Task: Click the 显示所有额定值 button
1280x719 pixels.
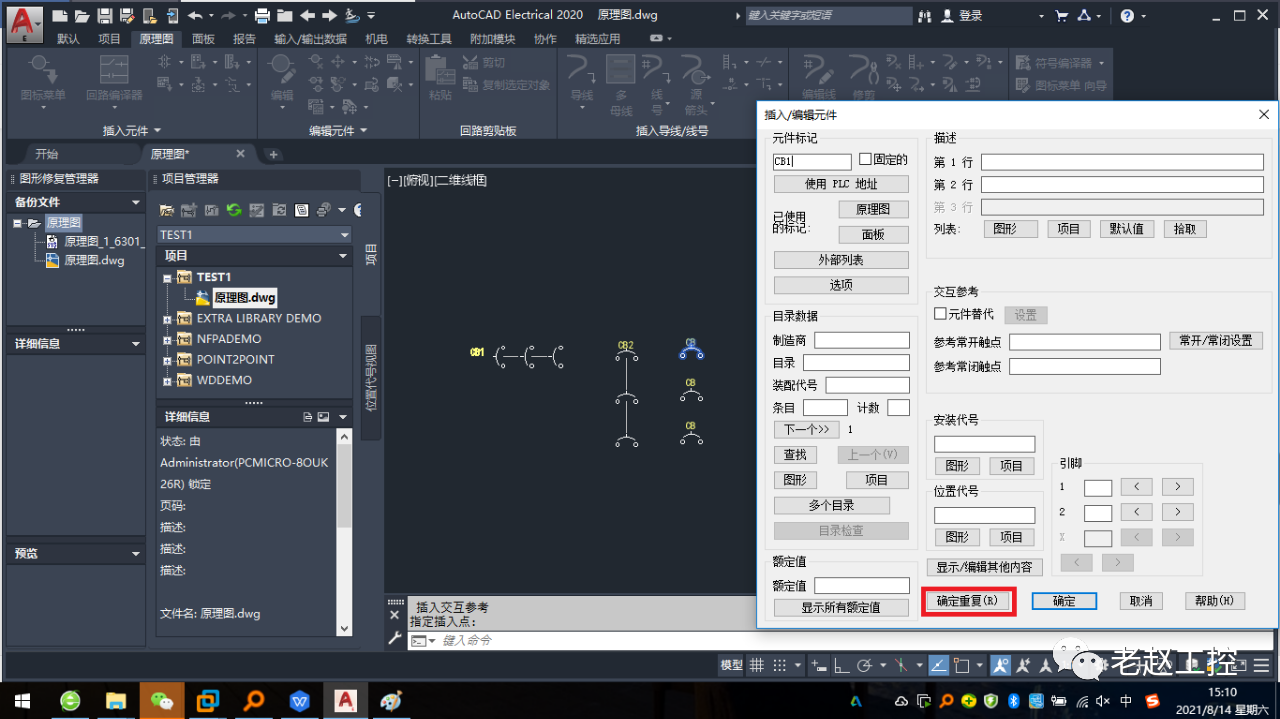Action: point(841,607)
